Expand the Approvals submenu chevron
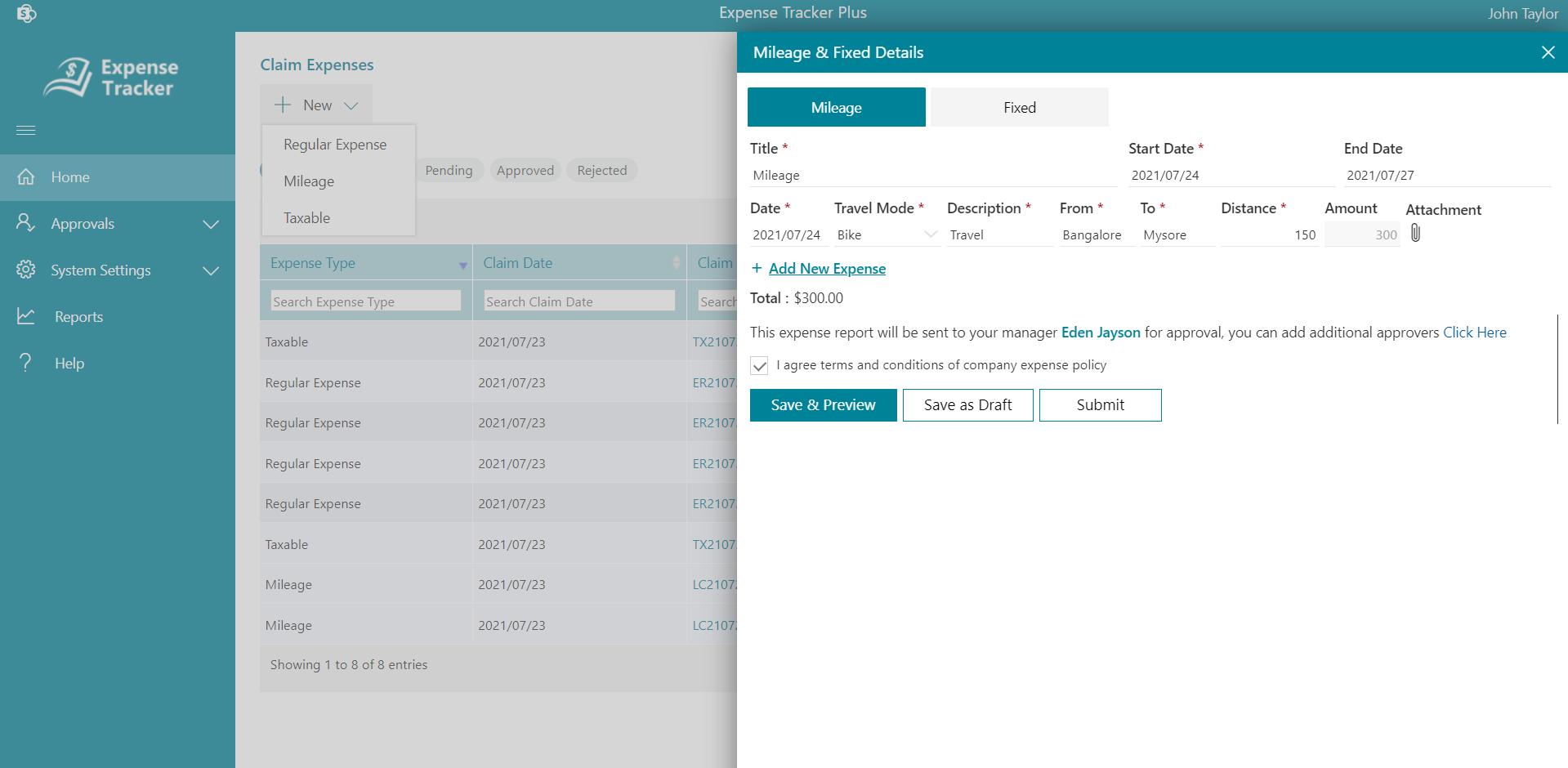 point(211,224)
